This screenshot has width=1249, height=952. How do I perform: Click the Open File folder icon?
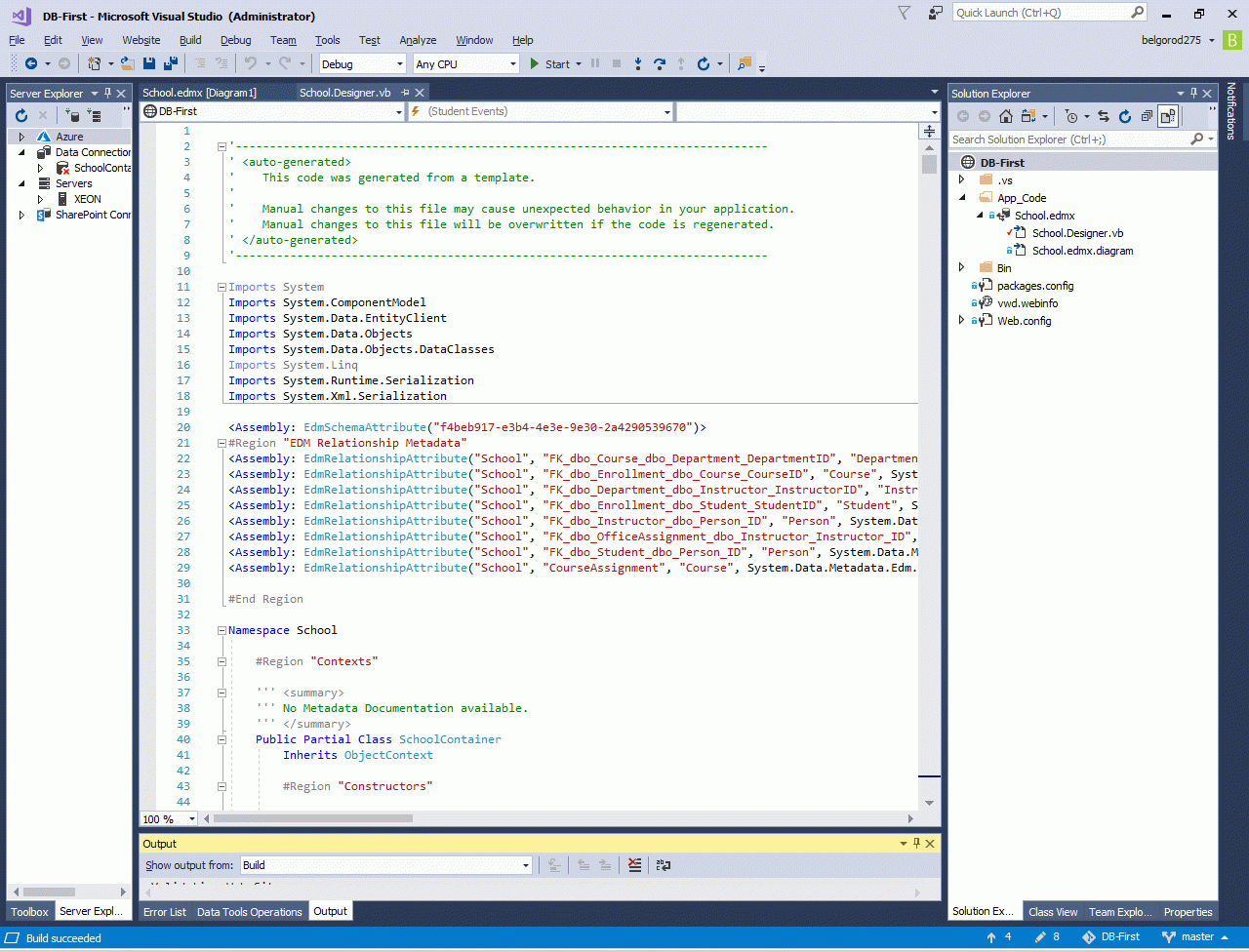click(127, 64)
